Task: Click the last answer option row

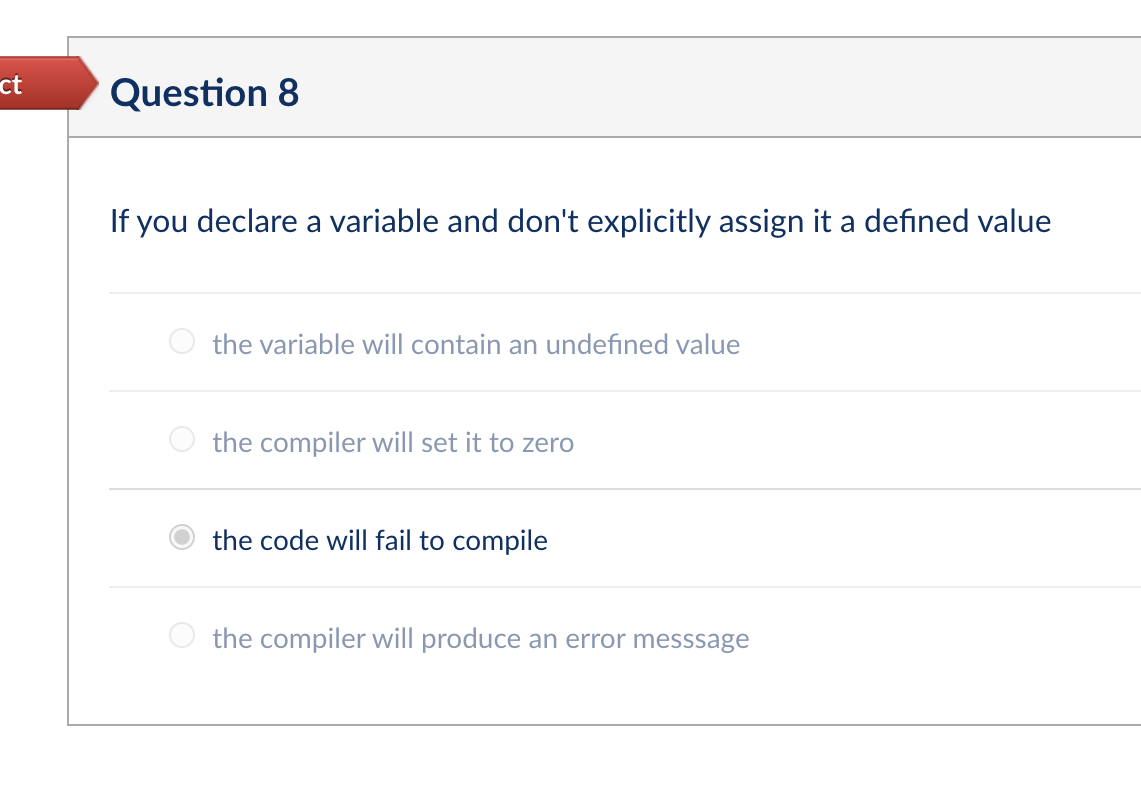Action: pyautogui.click(x=480, y=638)
